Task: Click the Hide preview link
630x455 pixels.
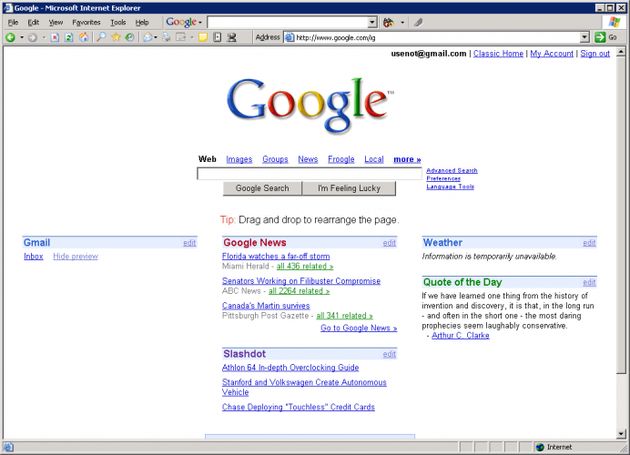Action: click(x=76, y=256)
